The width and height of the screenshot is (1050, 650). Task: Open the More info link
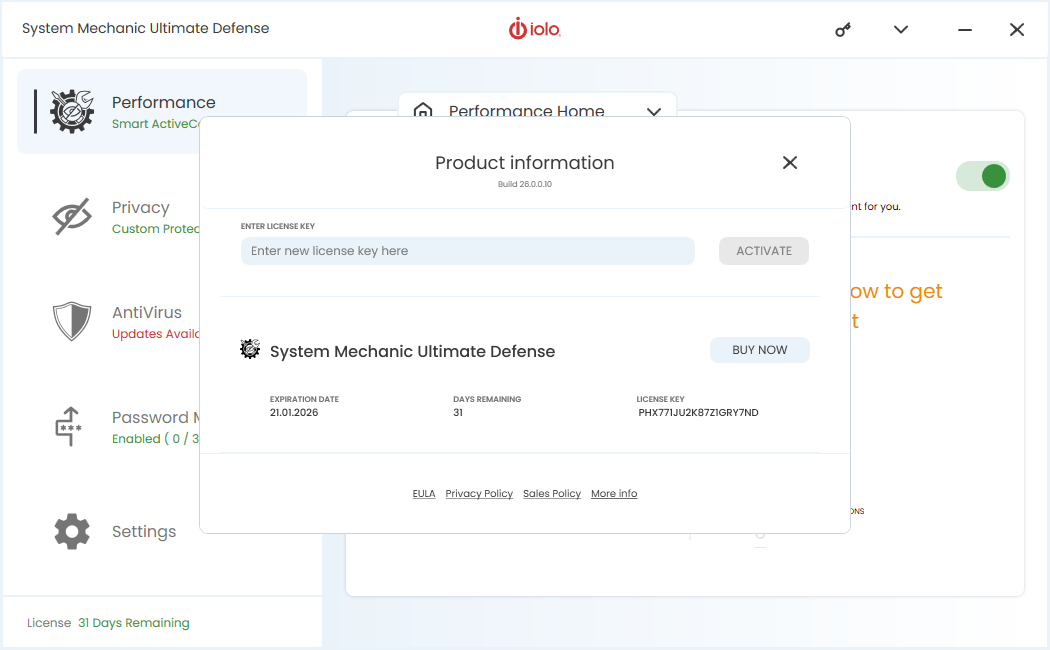point(614,493)
